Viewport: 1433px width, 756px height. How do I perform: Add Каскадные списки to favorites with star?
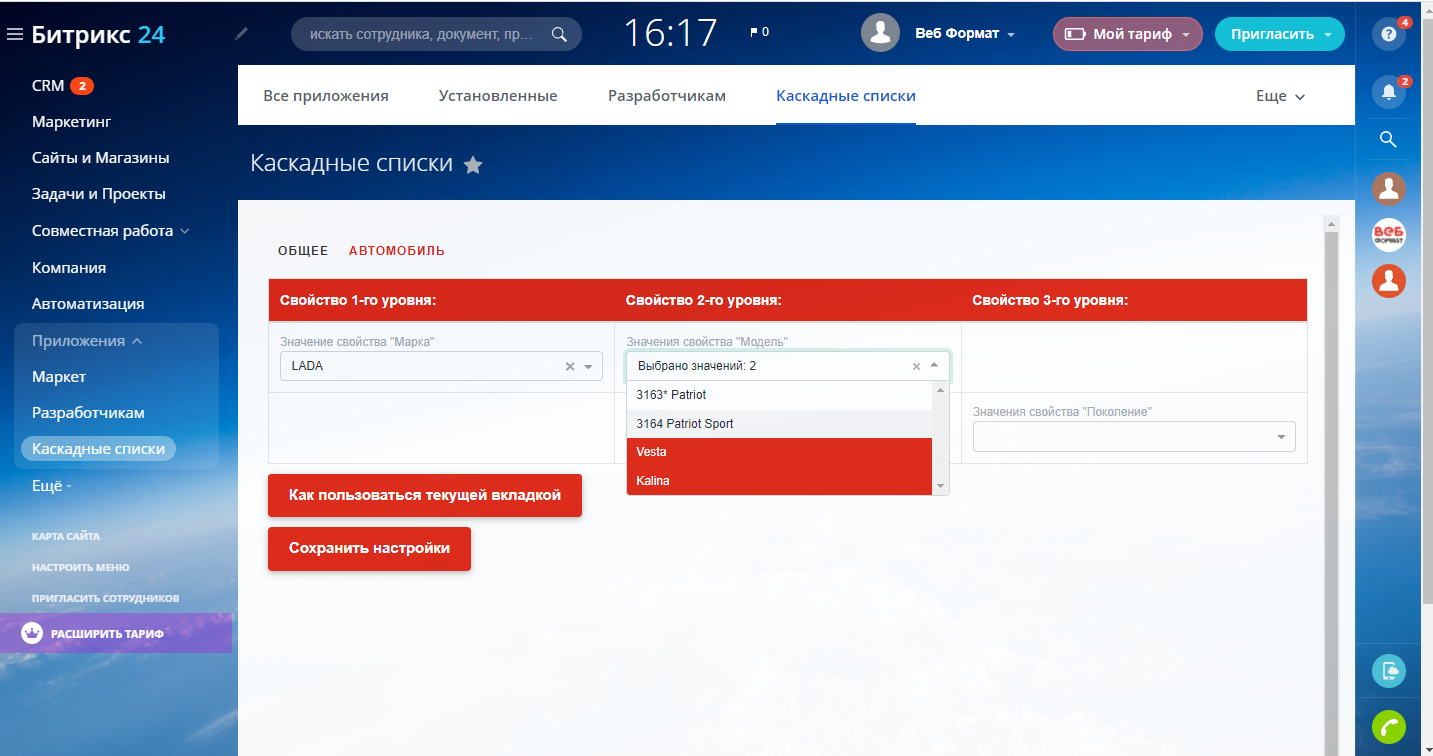473,165
